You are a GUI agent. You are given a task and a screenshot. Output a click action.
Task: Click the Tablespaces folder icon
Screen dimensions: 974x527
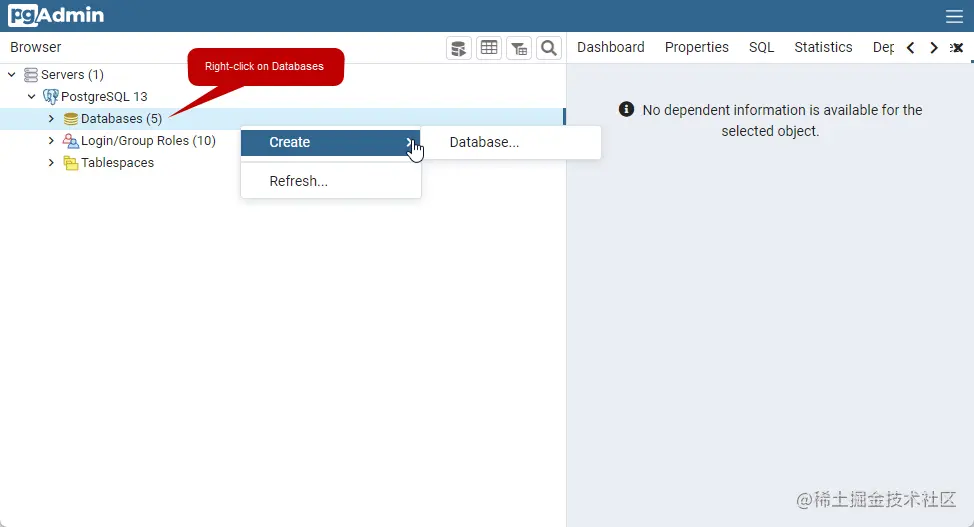pyautogui.click(x=71, y=163)
